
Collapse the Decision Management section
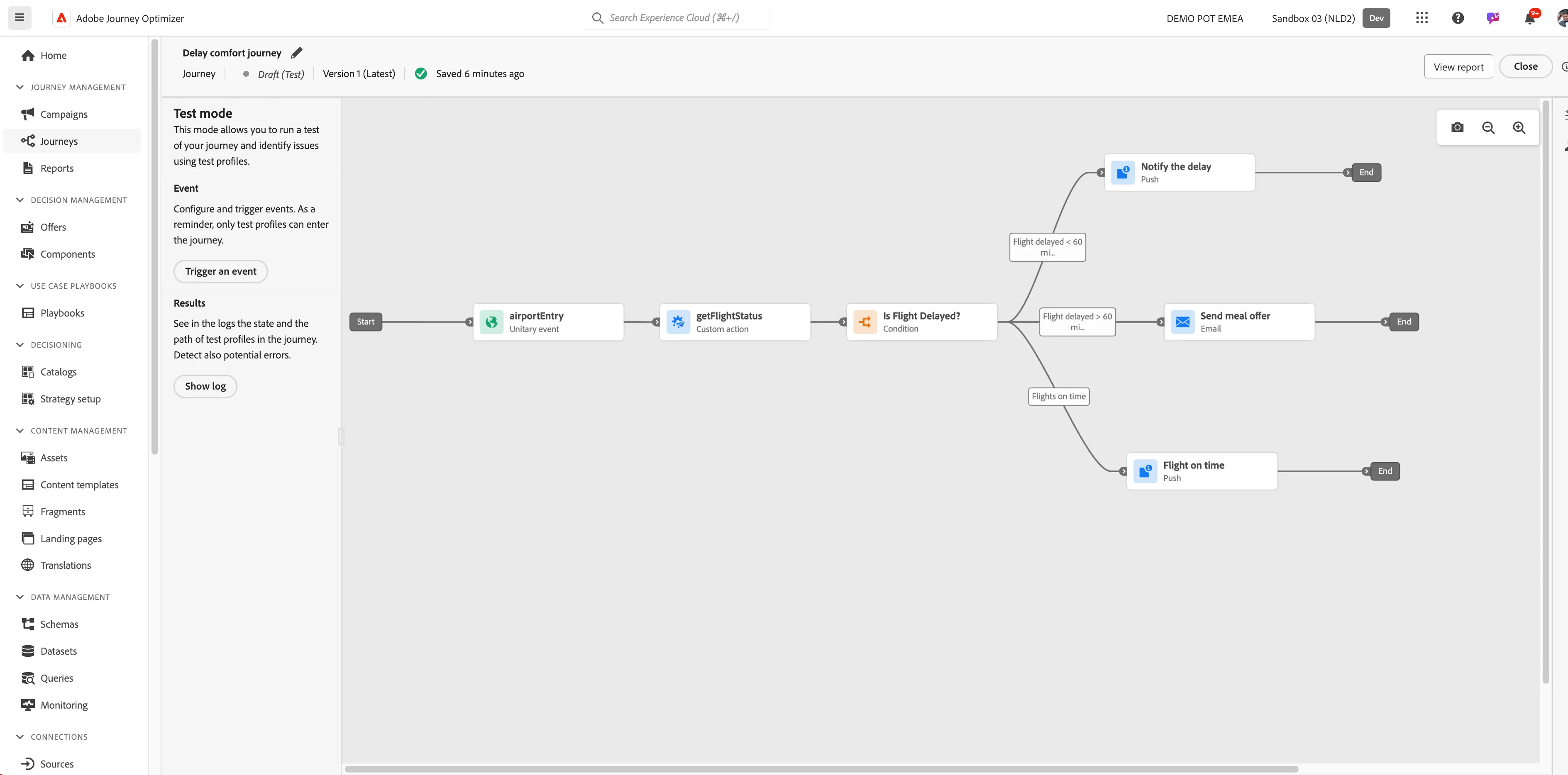pos(20,200)
